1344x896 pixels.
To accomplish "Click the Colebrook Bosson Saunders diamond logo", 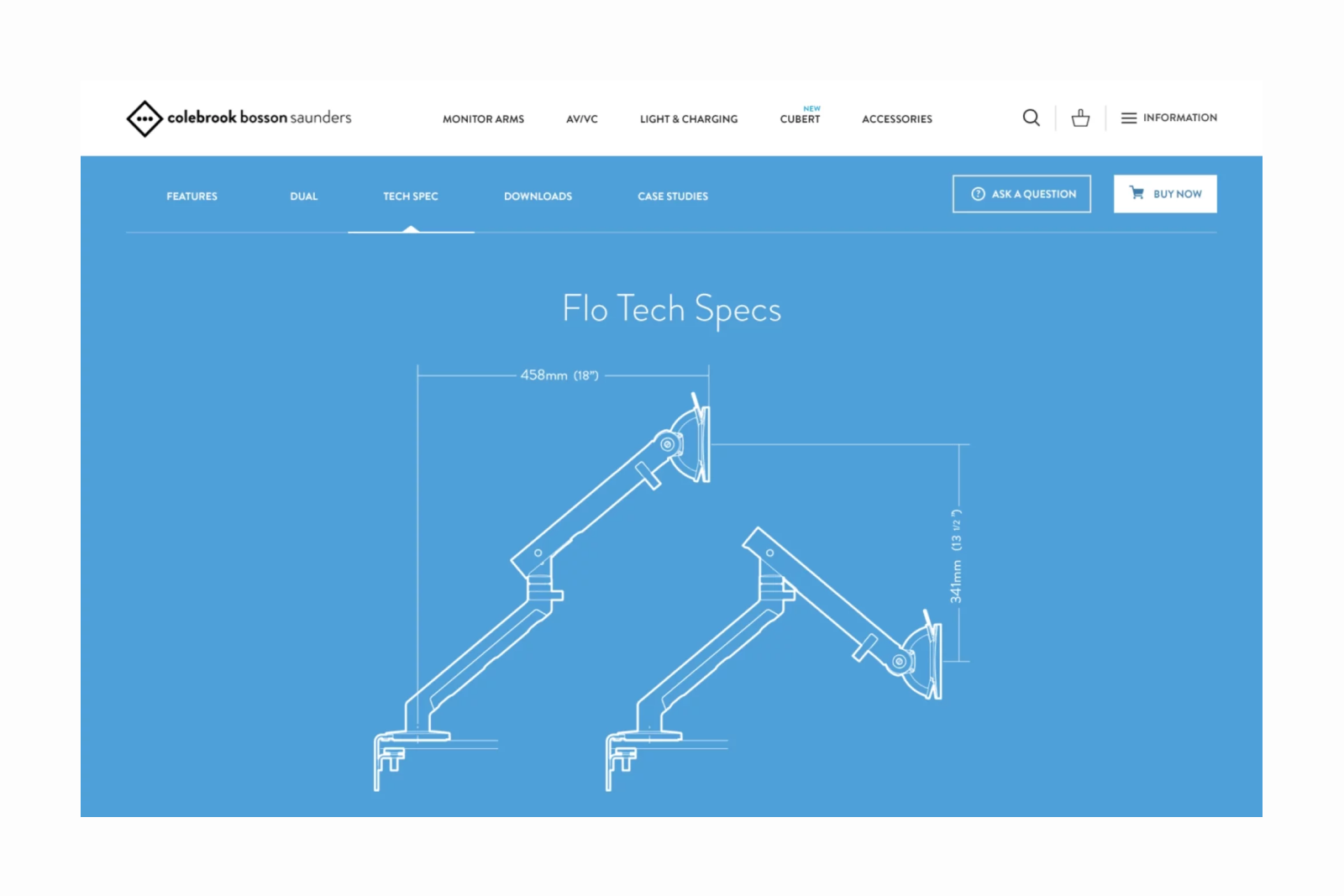I will coord(144,118).
